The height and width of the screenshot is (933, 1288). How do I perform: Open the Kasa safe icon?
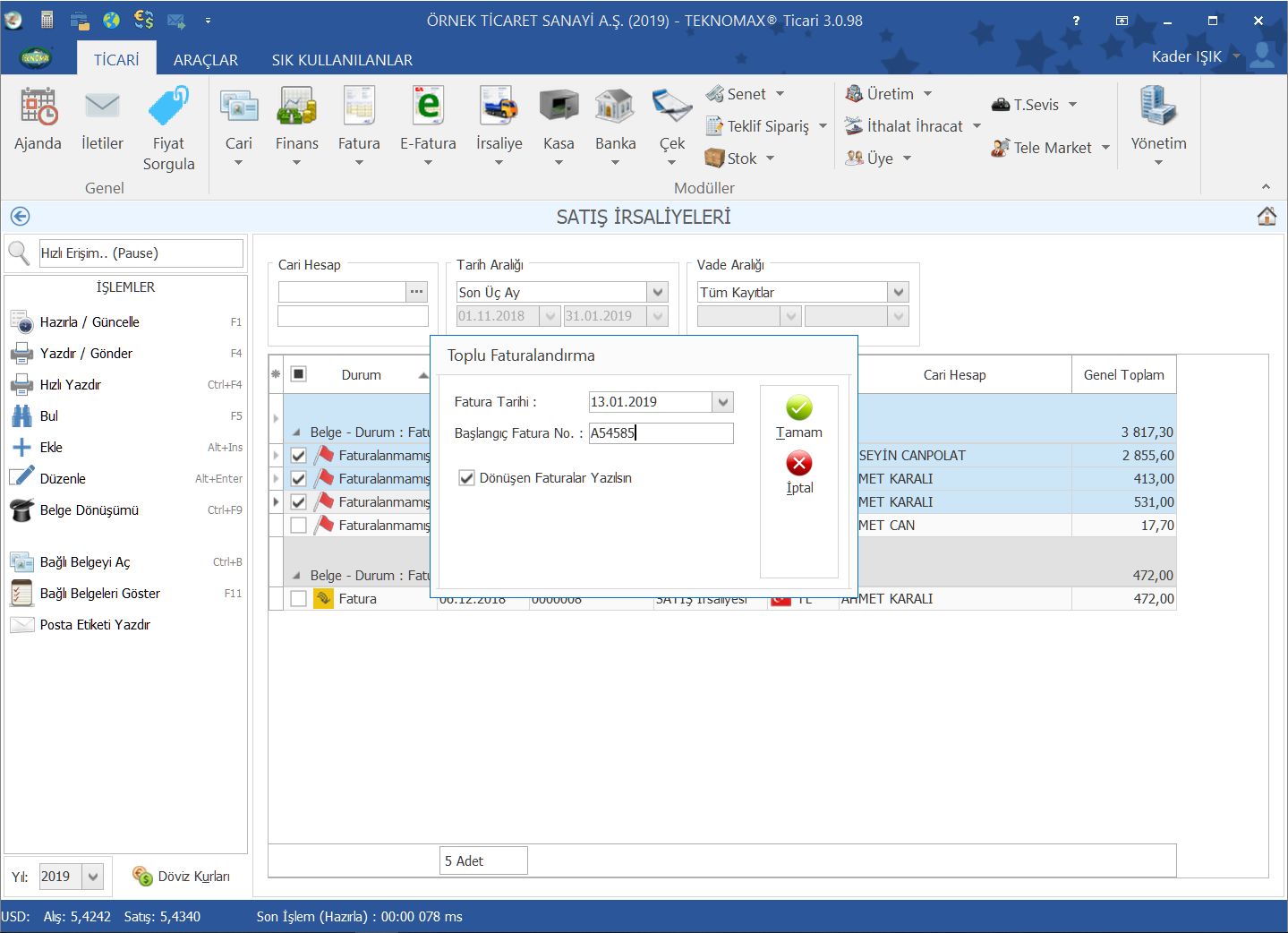point(559,107)
